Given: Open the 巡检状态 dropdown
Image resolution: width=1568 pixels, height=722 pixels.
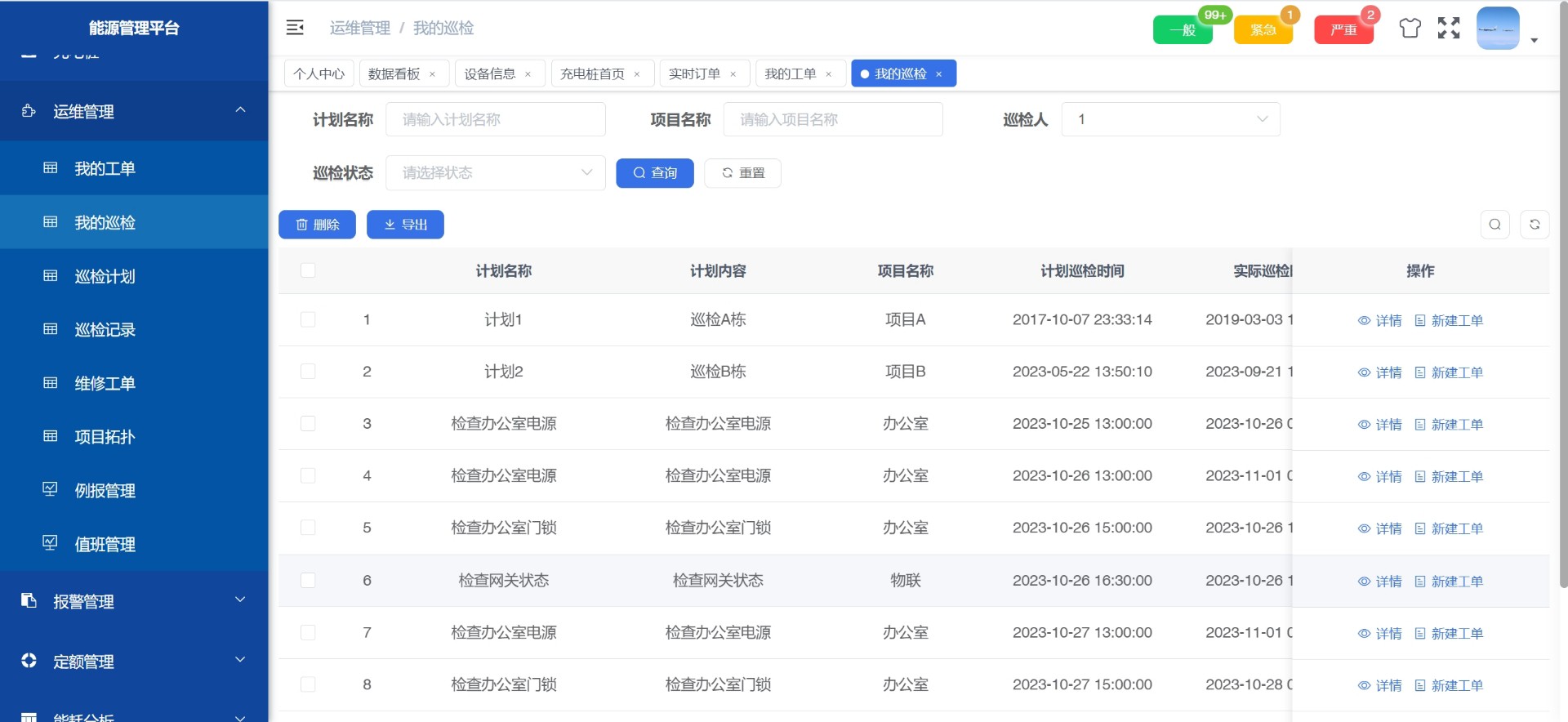Looking at the screenshot, I should click(x=495, y=173).
